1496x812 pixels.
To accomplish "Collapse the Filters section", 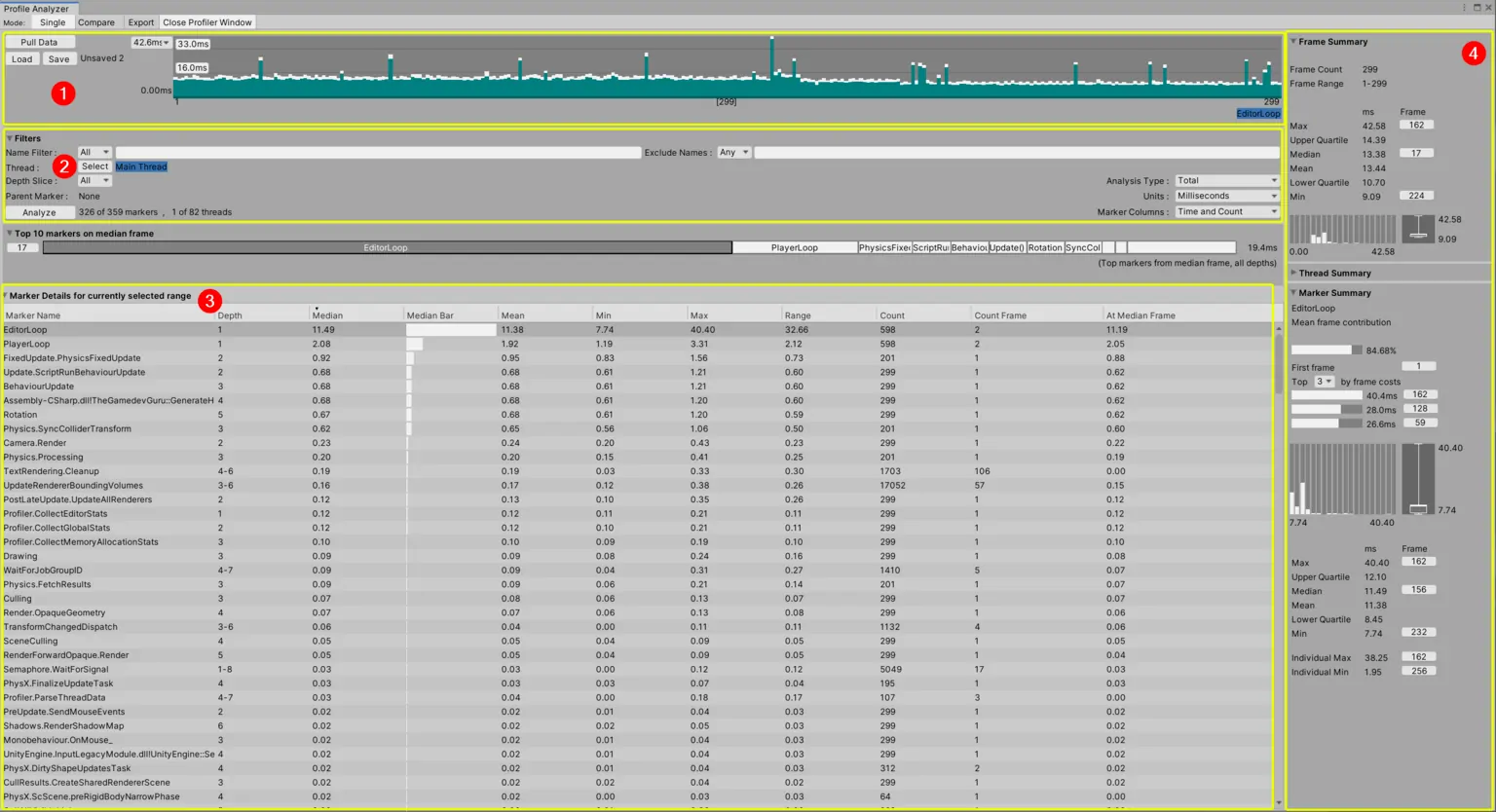I will 10,137.
